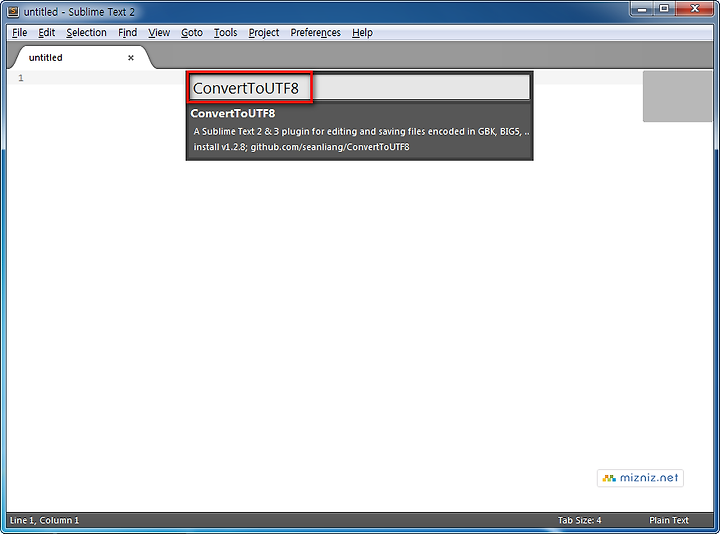This screenshot has height=534, width=720.
Task: Click the Sublime Text app icon in title bar
Action: click(13, 11)
